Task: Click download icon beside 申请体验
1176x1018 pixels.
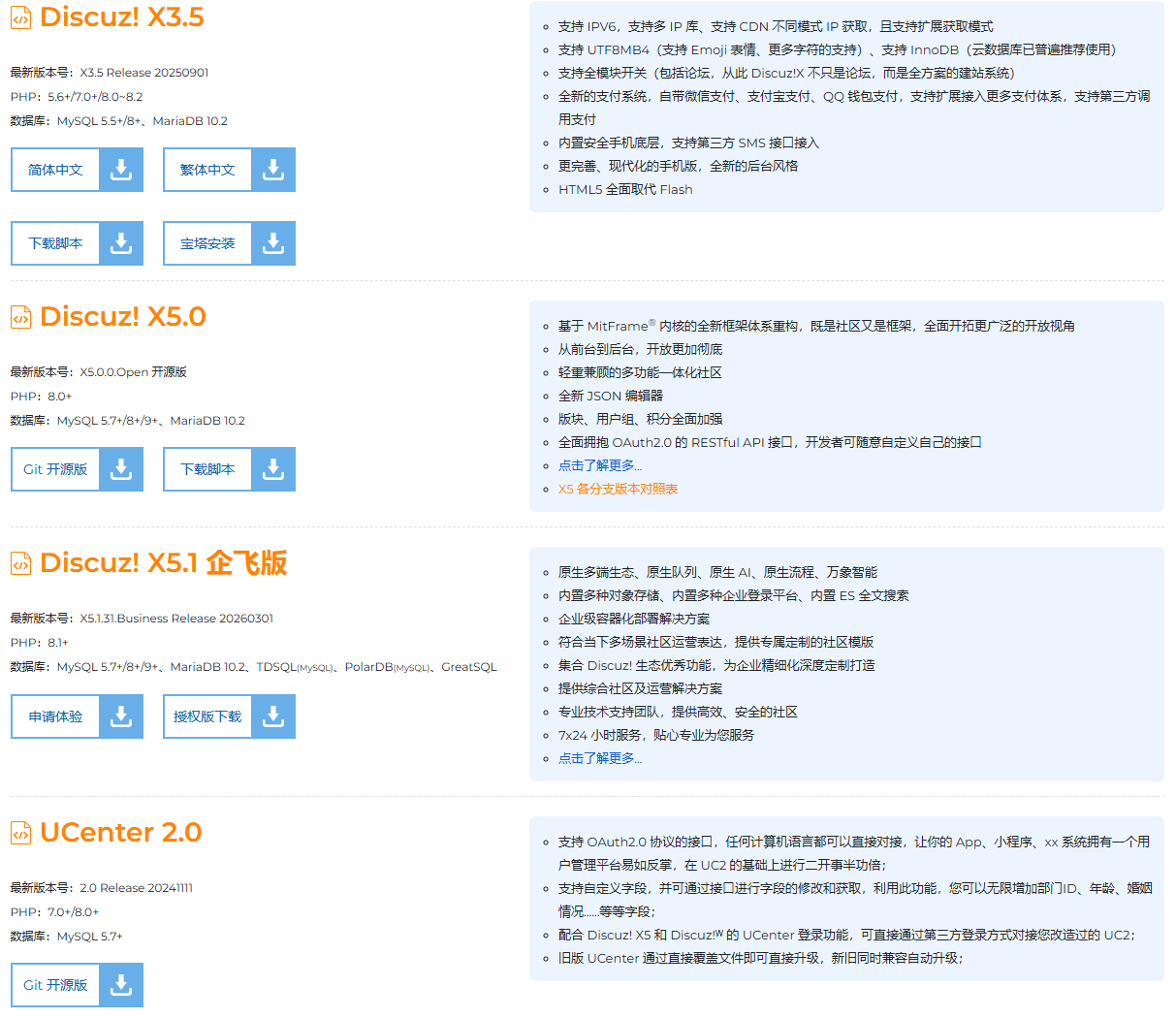Action: (121, 716)
